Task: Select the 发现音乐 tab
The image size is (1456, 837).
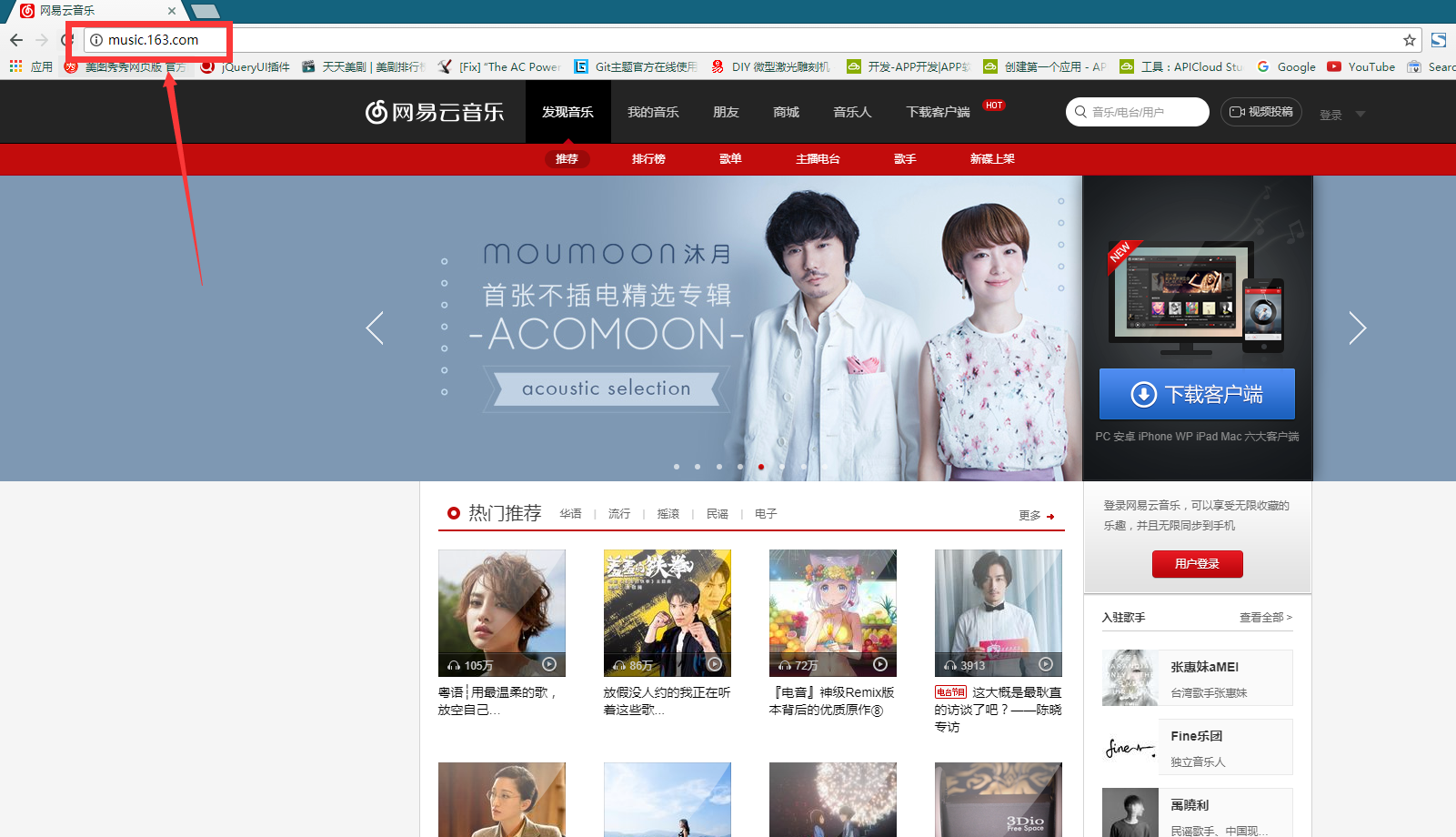Action: (x=567, y=112)
